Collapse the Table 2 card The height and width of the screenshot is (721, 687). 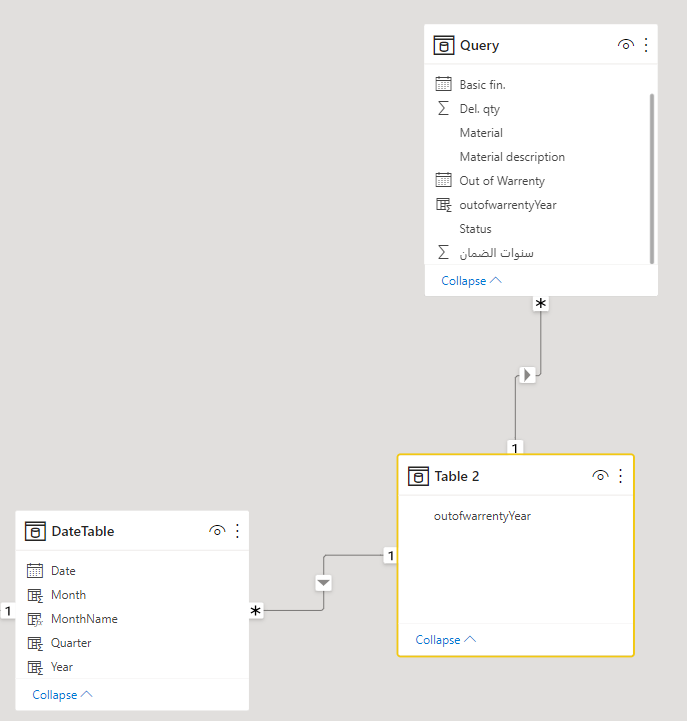pos(446,640)
